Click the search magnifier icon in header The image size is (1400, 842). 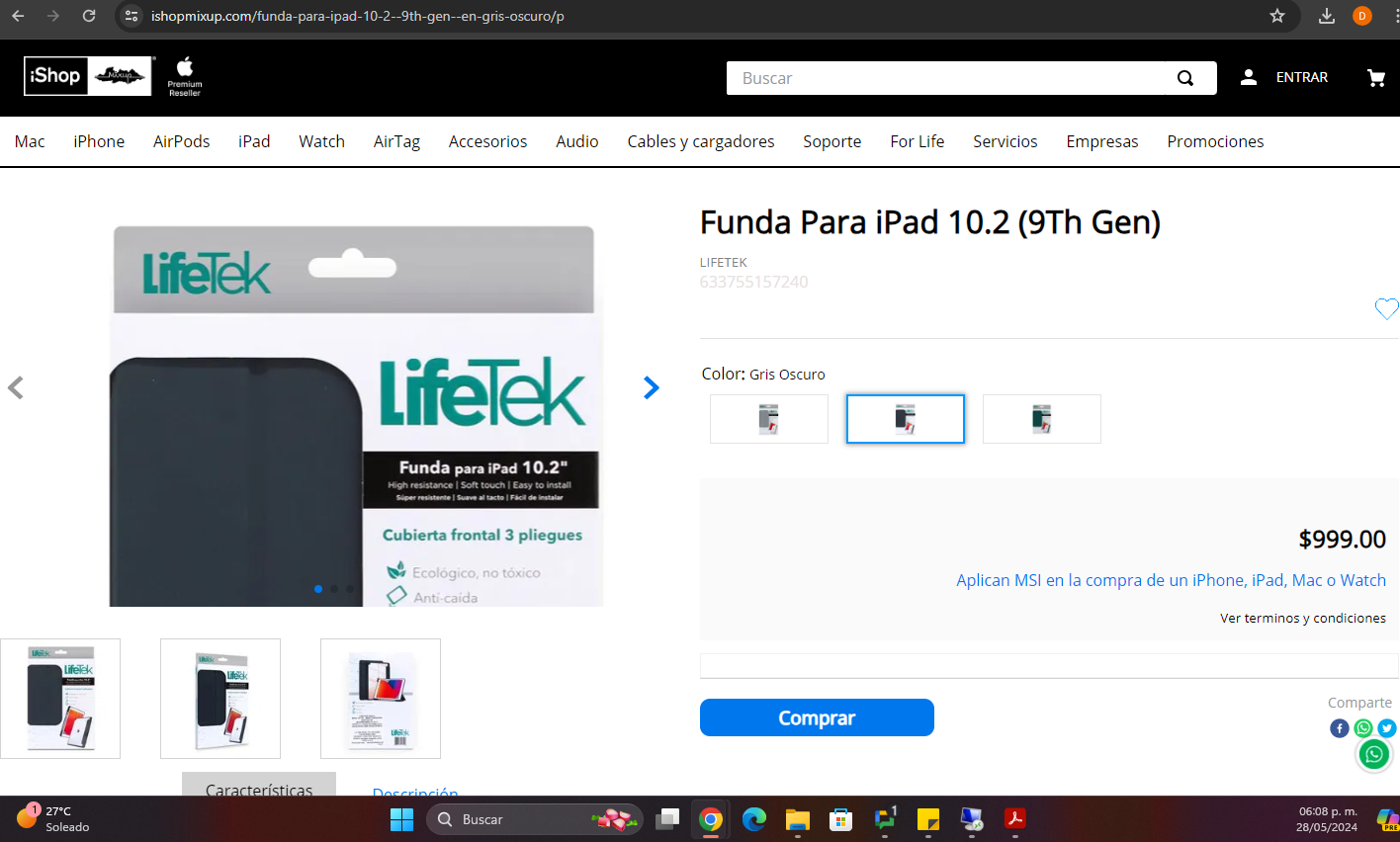pos(1185,78)
